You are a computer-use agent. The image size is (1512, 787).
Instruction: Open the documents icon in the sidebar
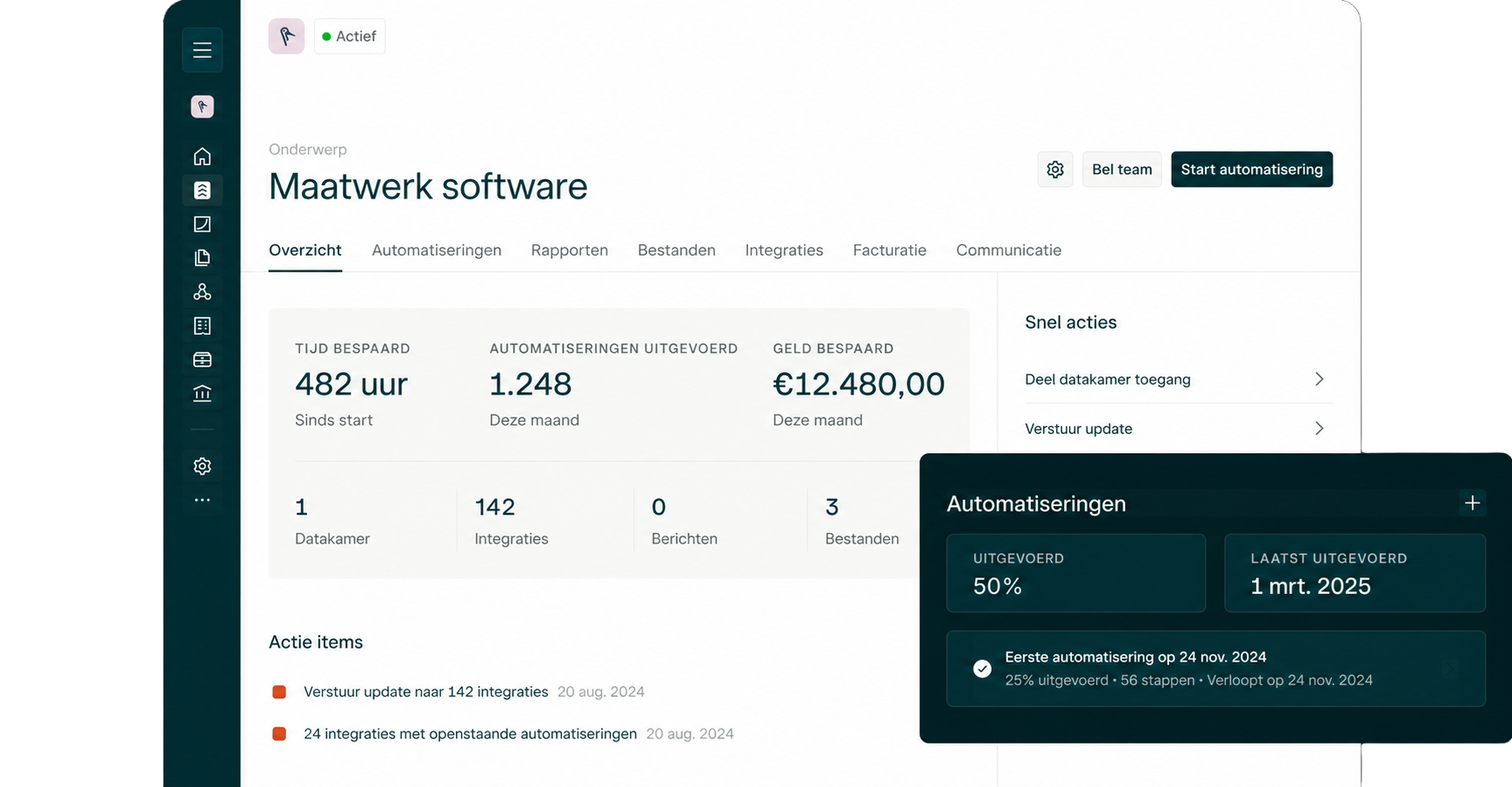point(202,257)
